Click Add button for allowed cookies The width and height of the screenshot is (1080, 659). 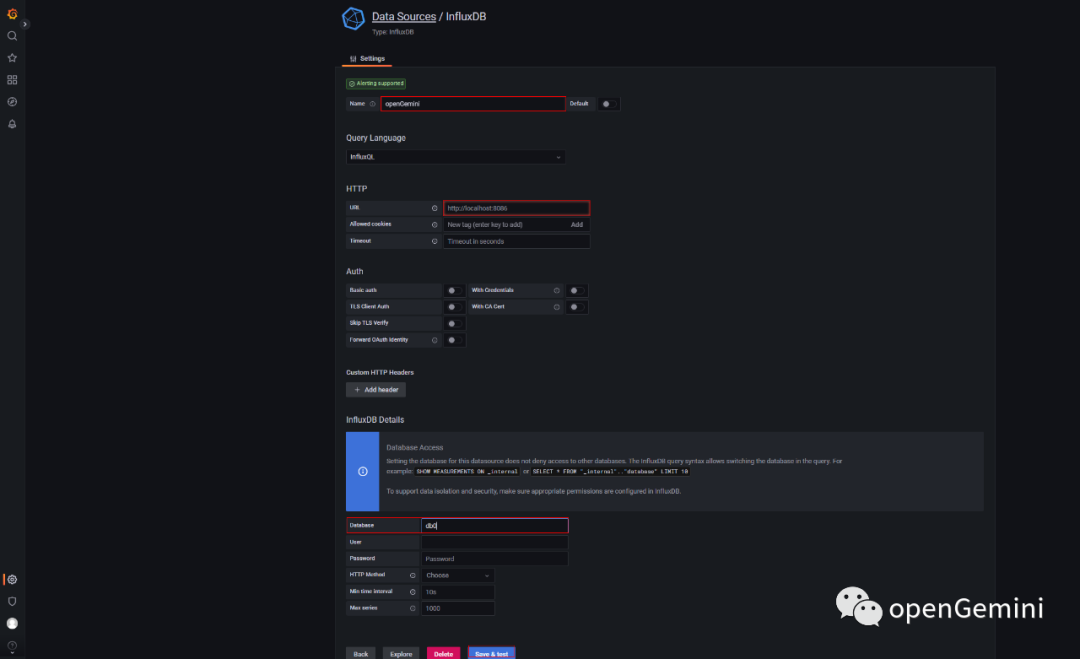(x=577, y=224)
